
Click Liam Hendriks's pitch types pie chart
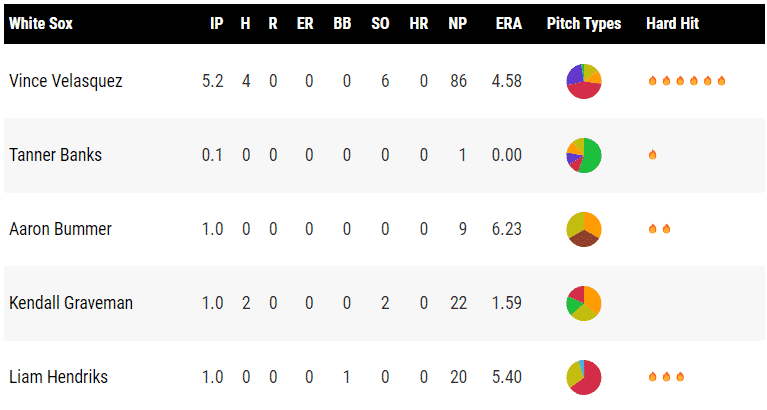583,377
